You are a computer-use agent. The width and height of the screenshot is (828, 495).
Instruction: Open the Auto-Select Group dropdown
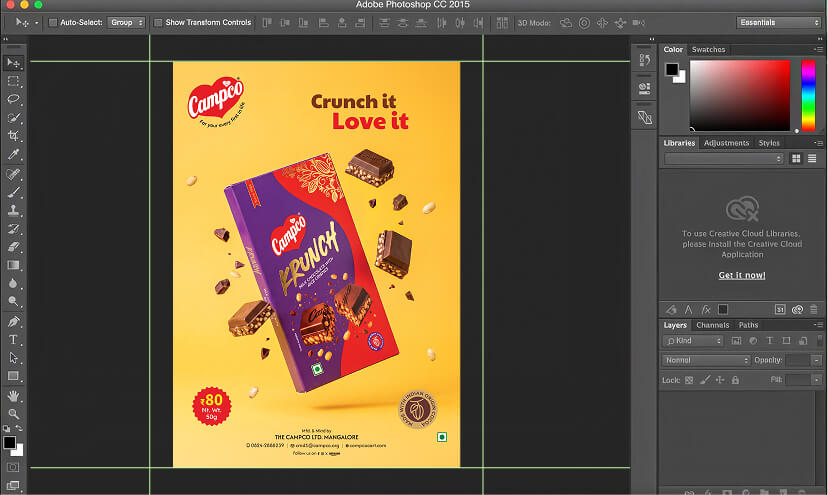coord(126,23)
